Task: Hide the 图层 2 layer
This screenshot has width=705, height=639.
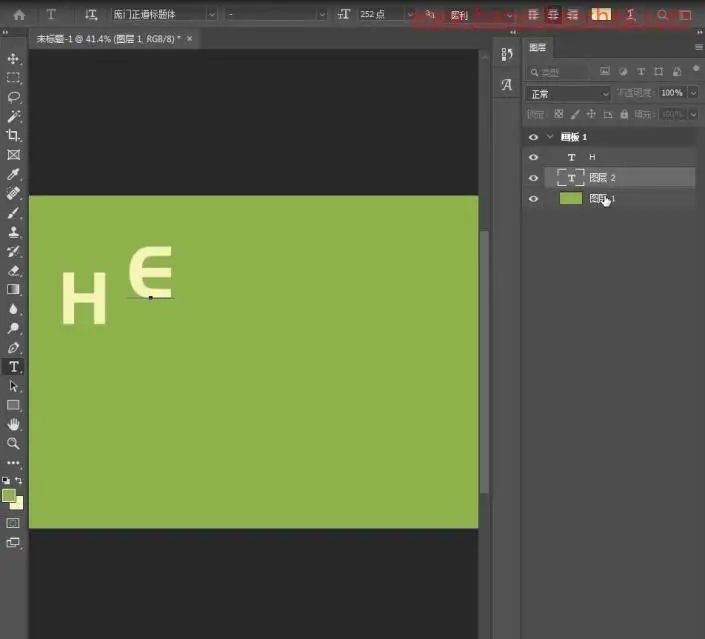Action: (x=533, y=178)
